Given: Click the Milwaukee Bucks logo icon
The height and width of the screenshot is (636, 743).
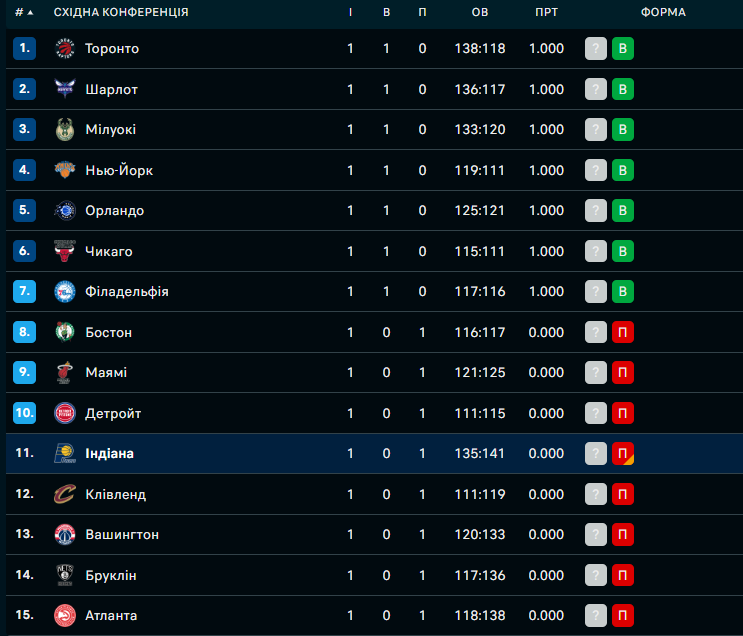Looking at the screenshot, I should coord(65,129).
